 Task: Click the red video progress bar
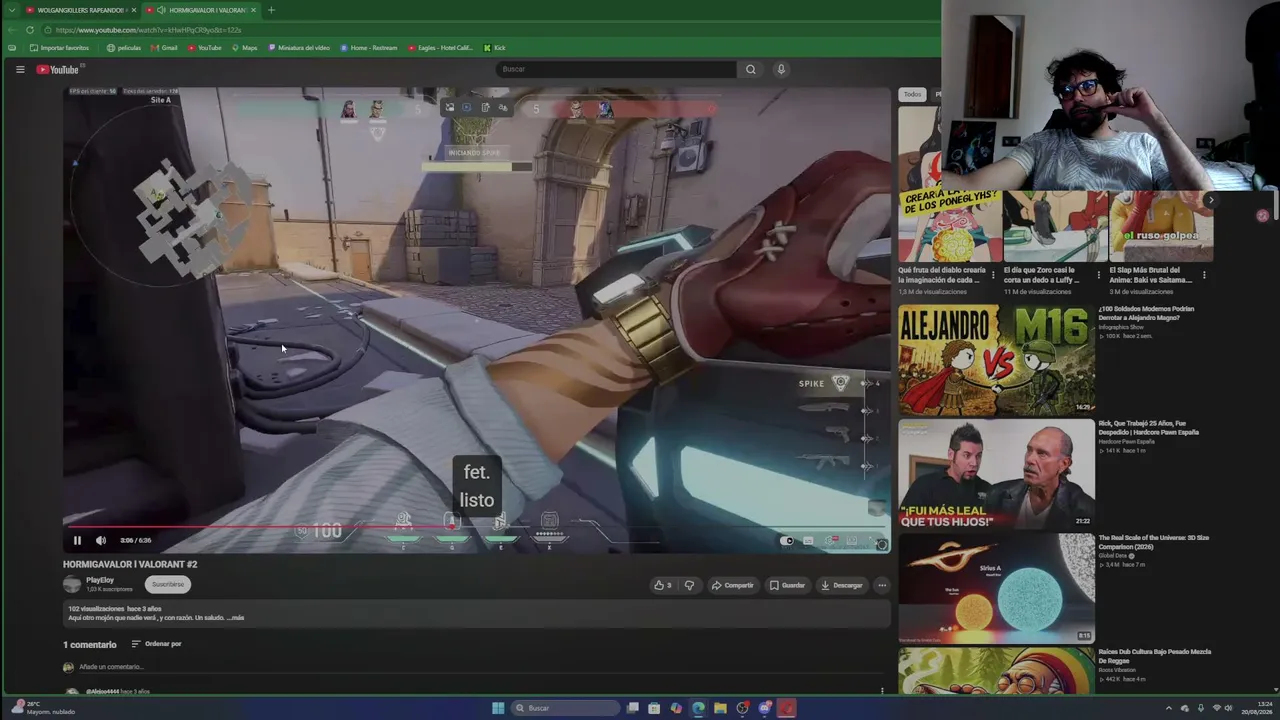tap(476, 526)
